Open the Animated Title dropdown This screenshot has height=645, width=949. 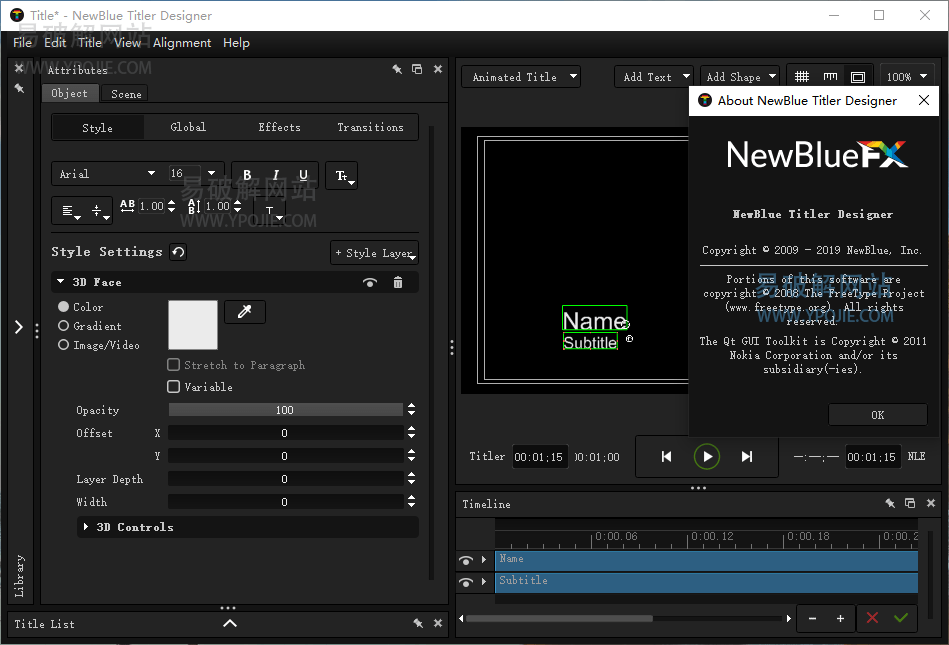[x=521, y=77]
